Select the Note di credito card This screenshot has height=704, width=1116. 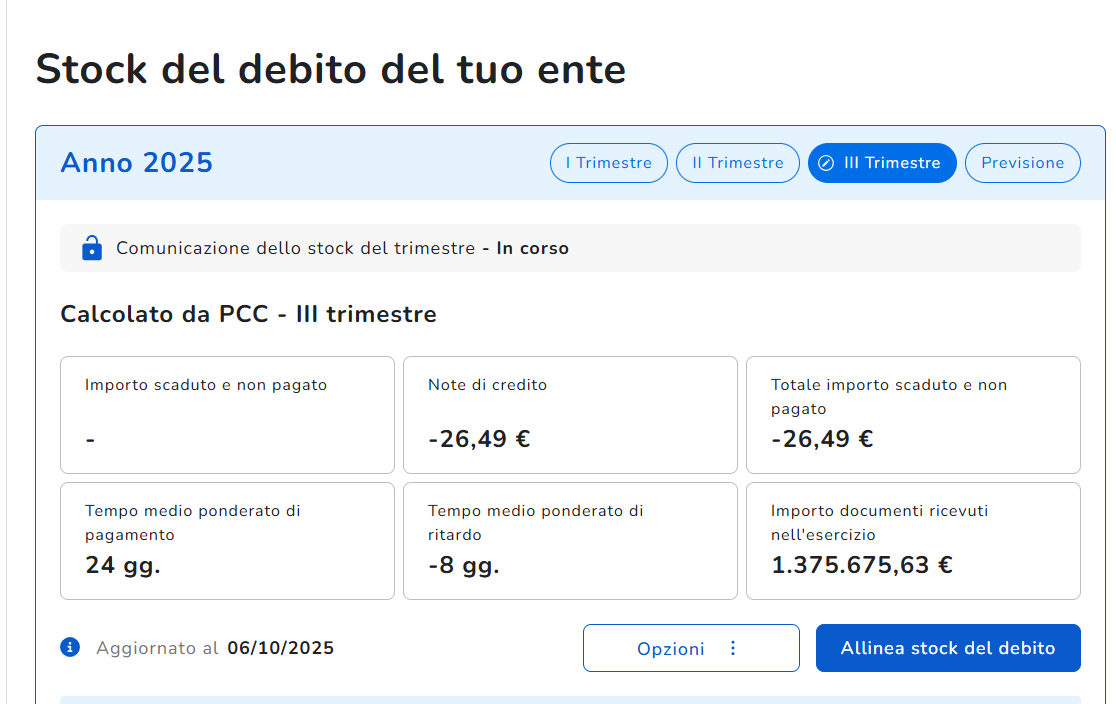[570, 414]
